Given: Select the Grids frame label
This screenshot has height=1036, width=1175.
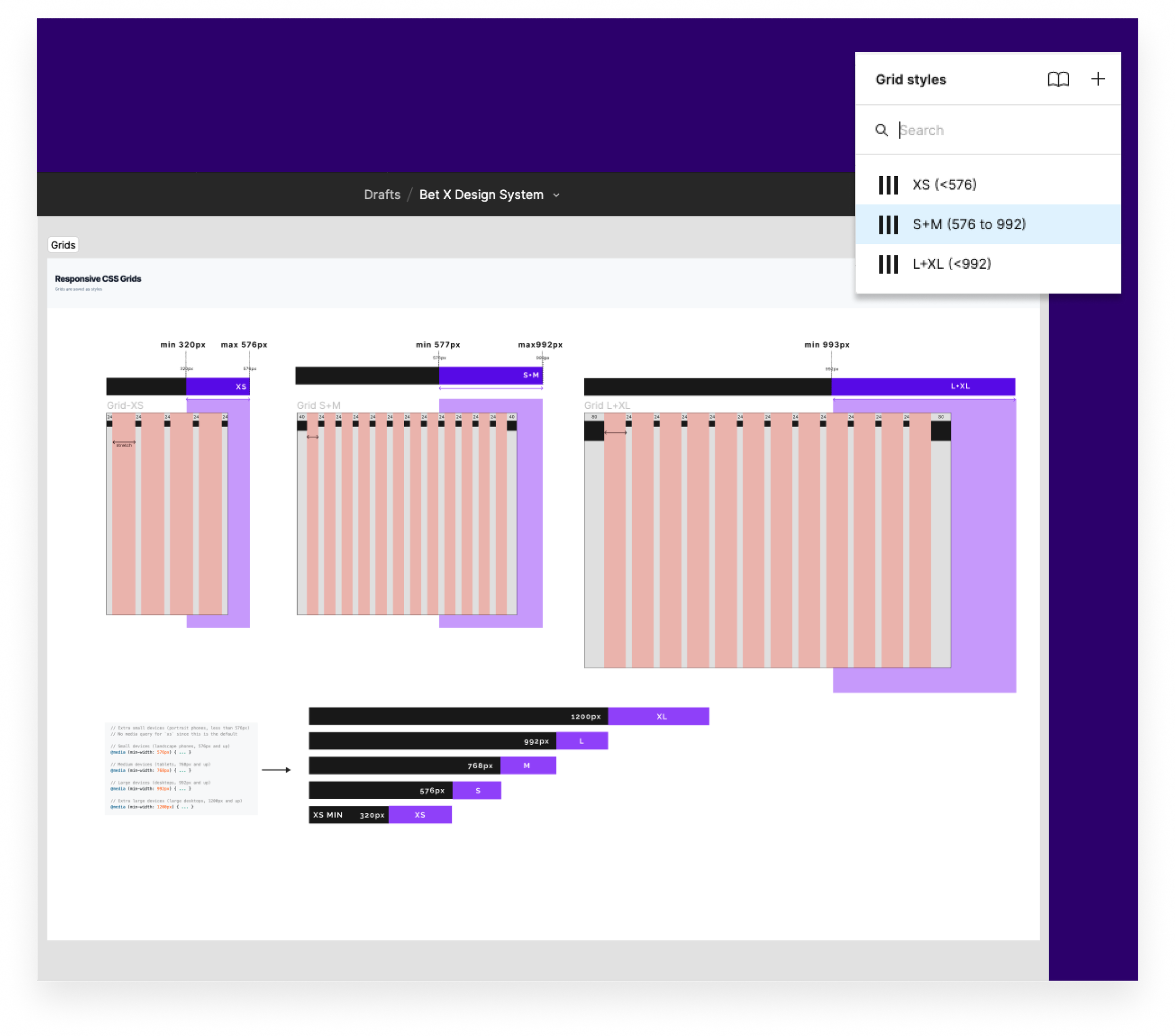Looking at the screenshot, I should tap(63, 245).
